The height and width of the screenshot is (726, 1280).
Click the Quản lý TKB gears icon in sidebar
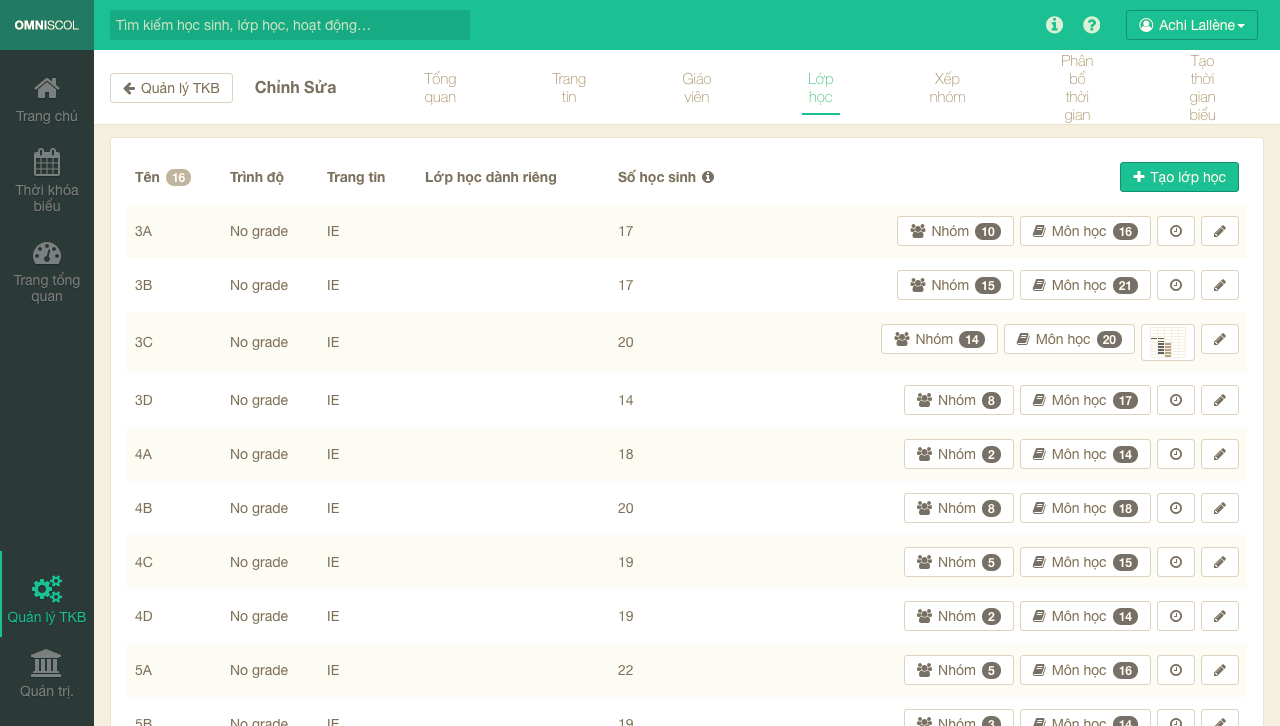click(x=47, y=589)
